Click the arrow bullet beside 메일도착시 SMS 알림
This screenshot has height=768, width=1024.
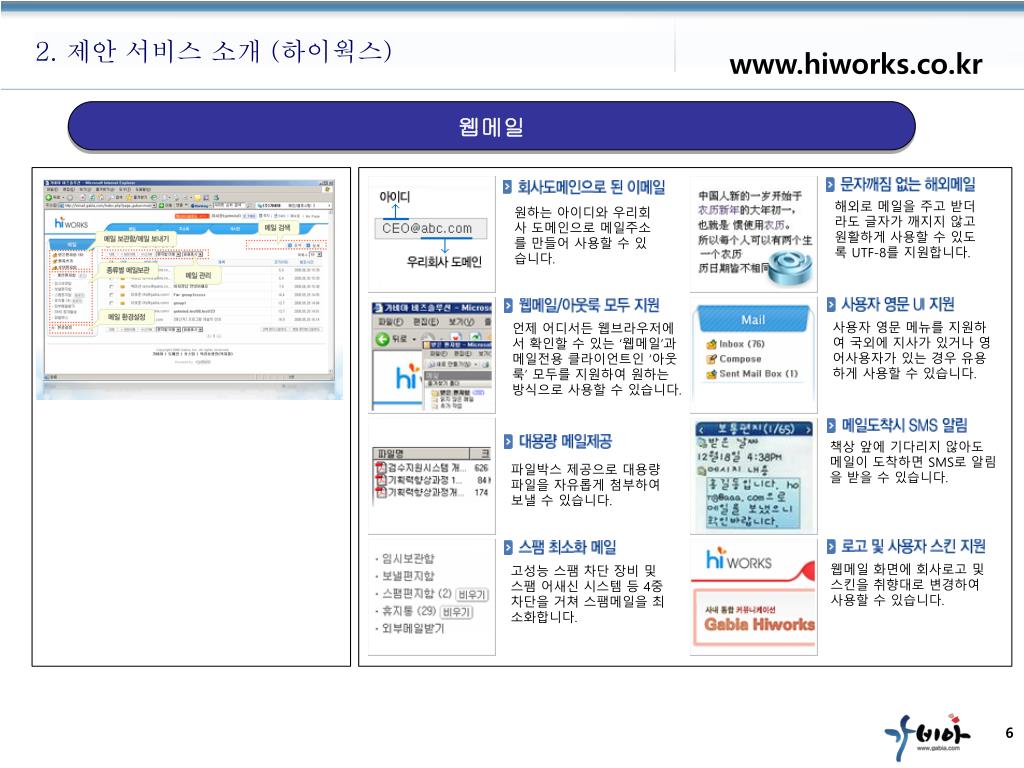(x=831, y=426)
